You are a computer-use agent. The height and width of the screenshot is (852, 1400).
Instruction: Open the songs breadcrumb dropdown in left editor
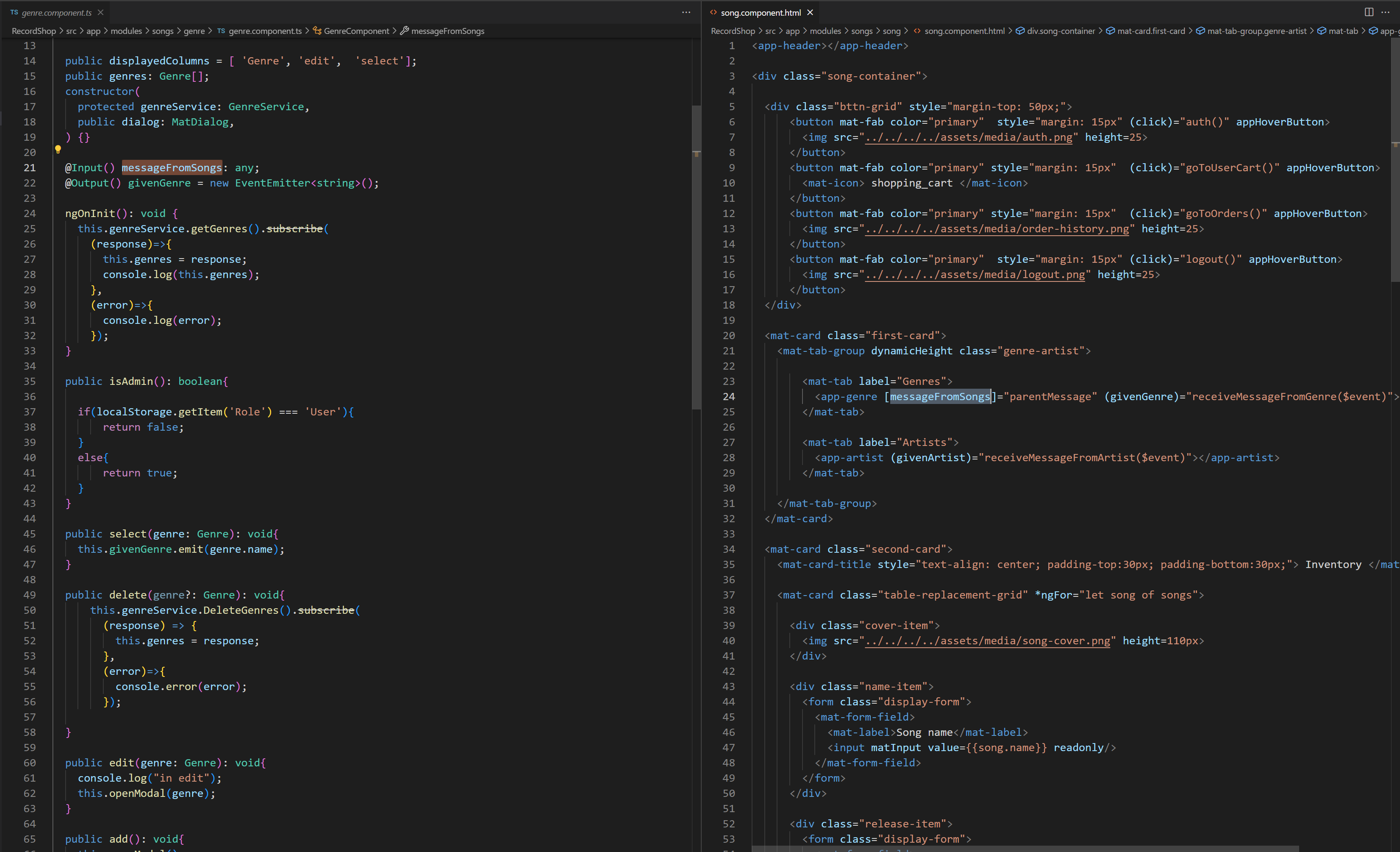pos(163,31)
